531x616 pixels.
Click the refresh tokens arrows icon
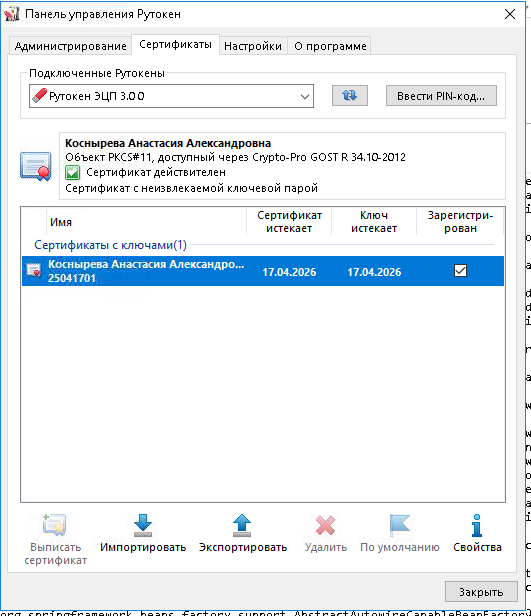coord(350,95)
